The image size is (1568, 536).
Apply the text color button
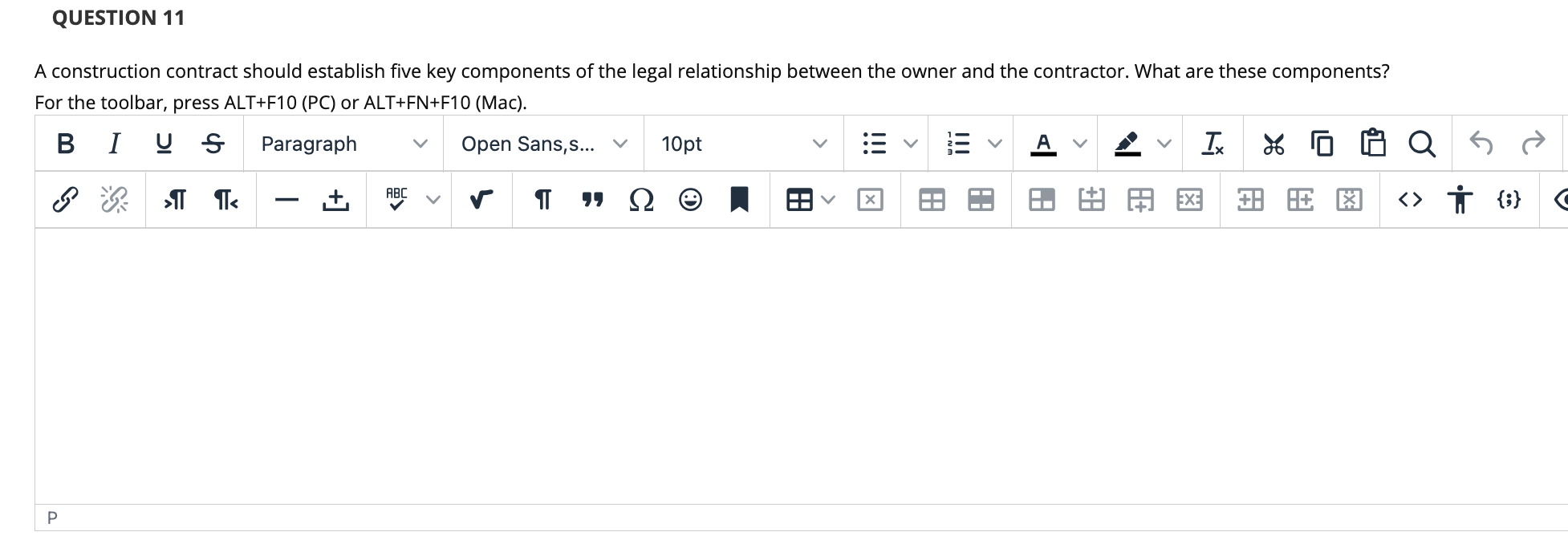coord(1043,144)
